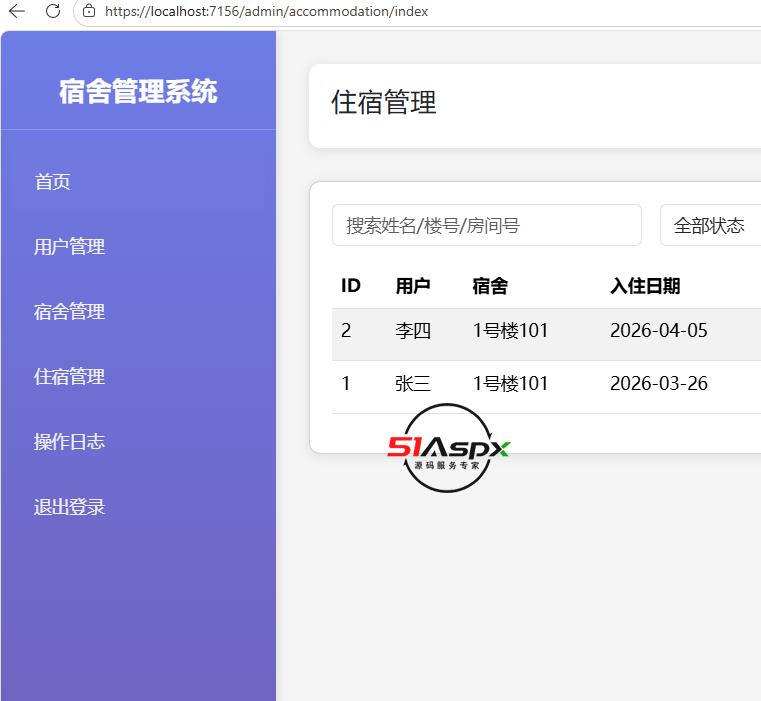Click 1号楼101 in 张三 row
The image size is (761, 701).
(511, 384)
